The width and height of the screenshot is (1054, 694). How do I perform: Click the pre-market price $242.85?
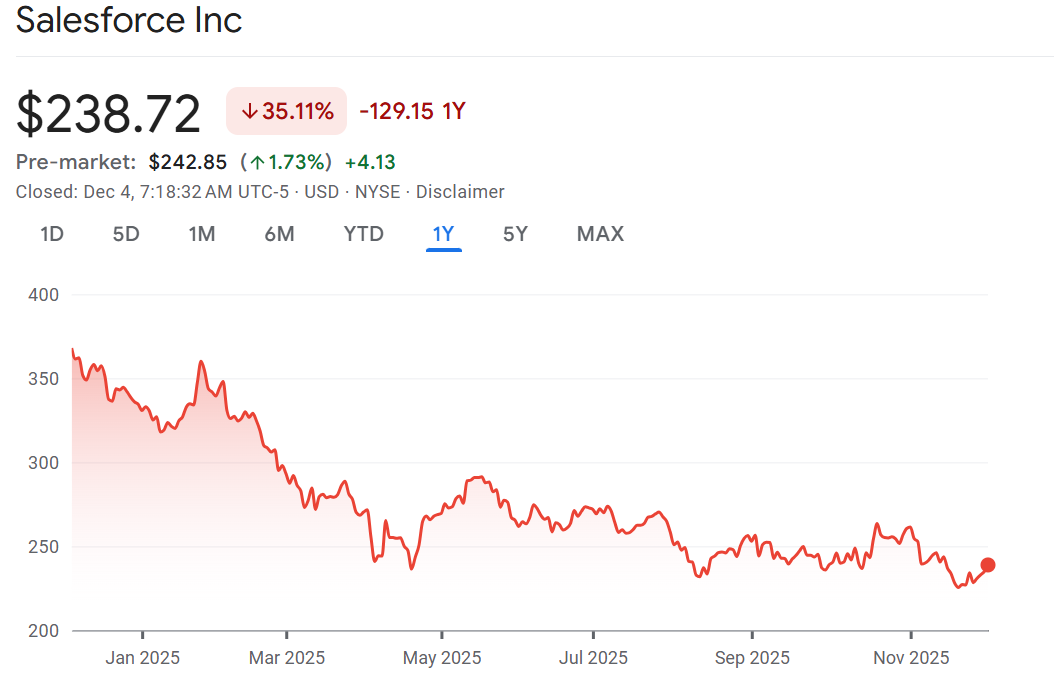[188, 162]
